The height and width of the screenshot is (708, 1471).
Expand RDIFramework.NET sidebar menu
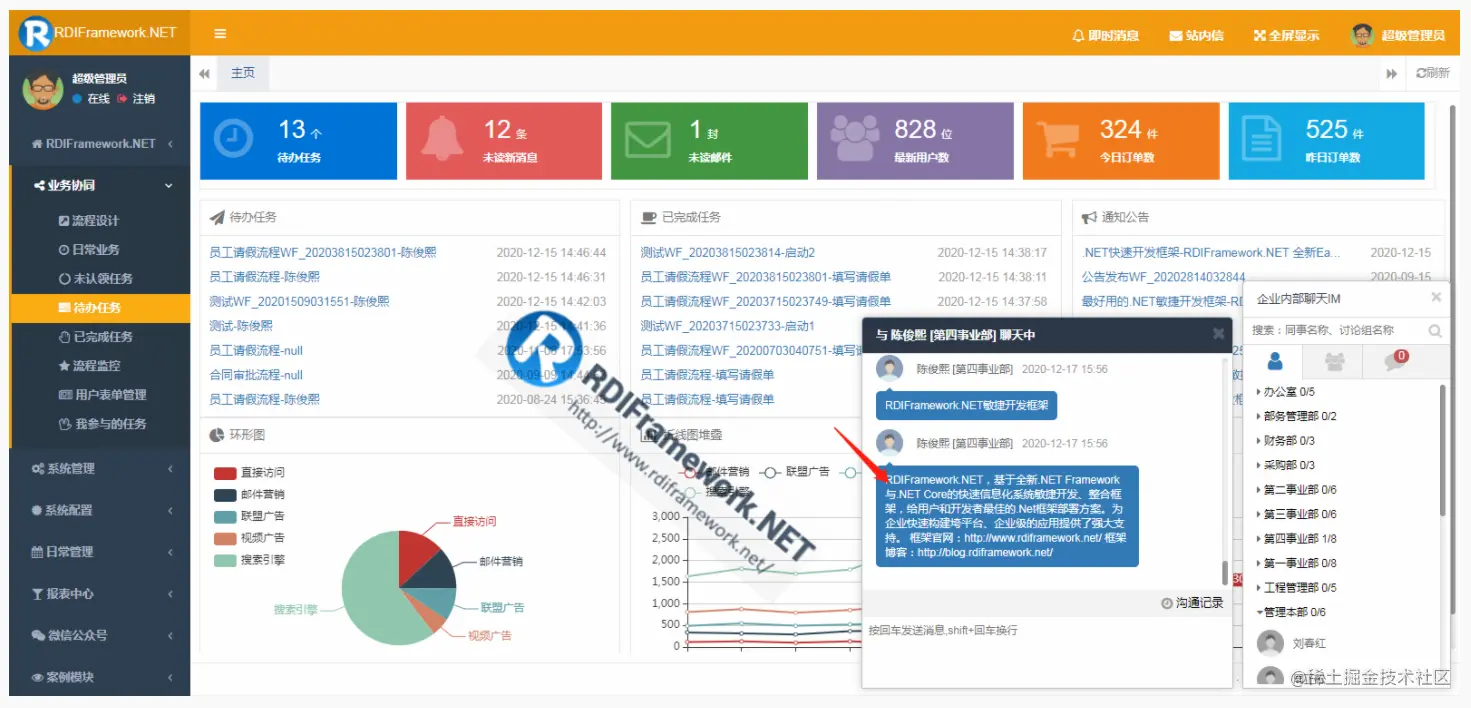click(100, 144)
